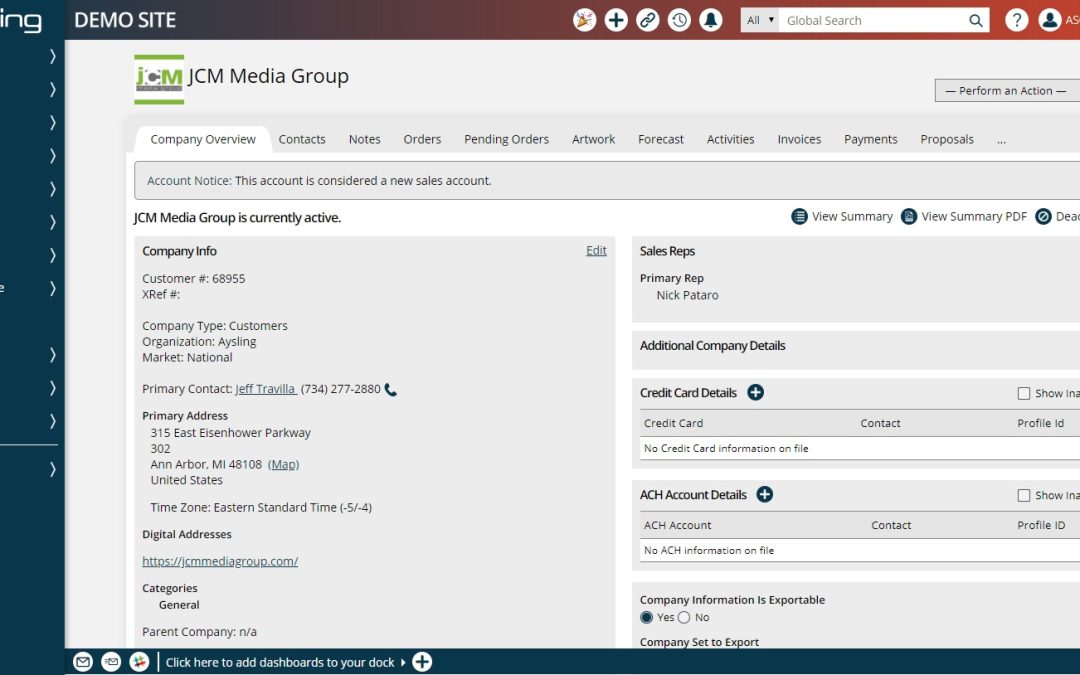The height and width of the screenshot is (675, 1080).
Task: Add an ACH account with the plus icon
Action: [x=765, y=495]
